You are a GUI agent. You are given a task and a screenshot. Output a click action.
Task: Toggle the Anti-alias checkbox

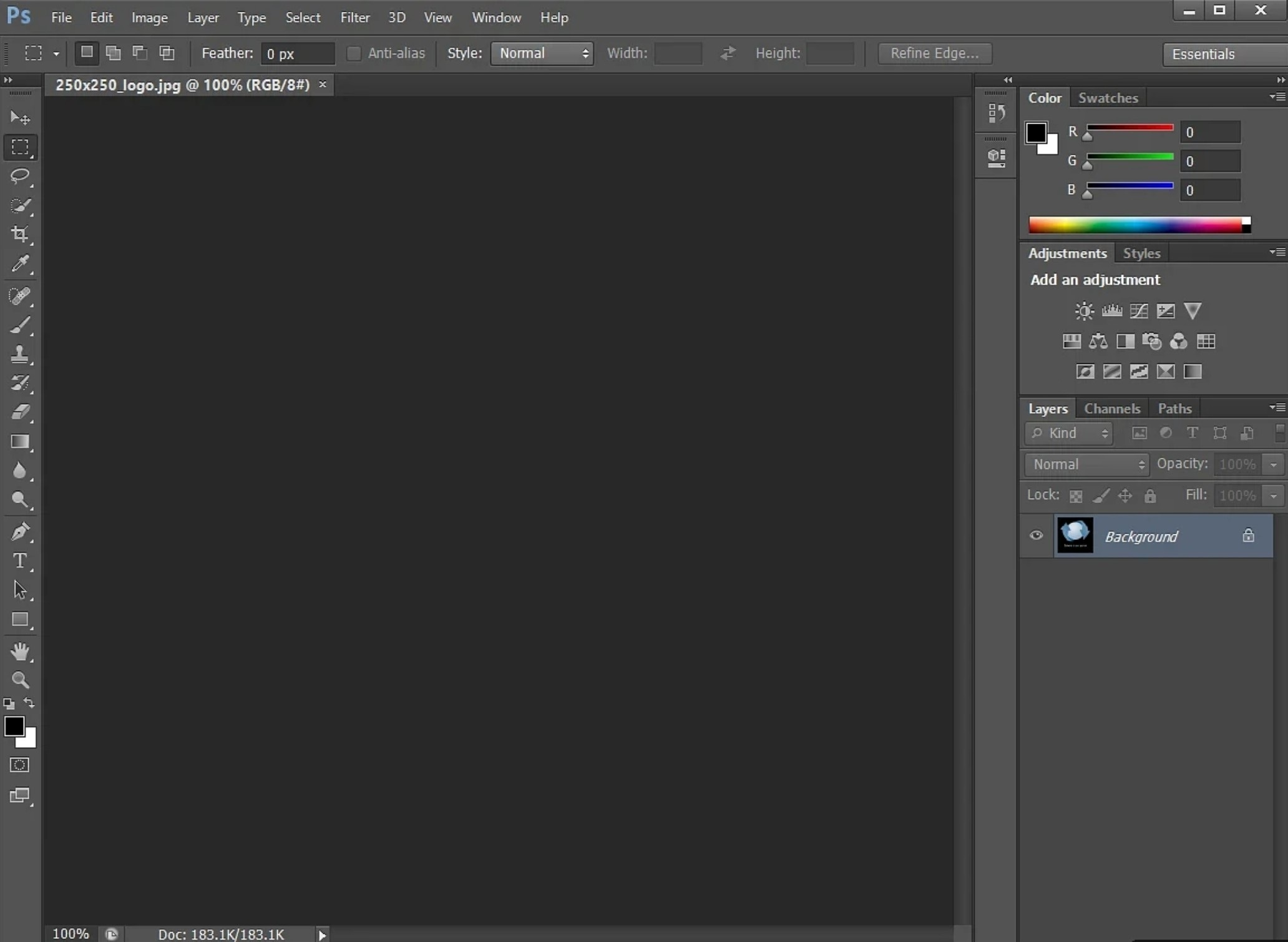[354, 54]
